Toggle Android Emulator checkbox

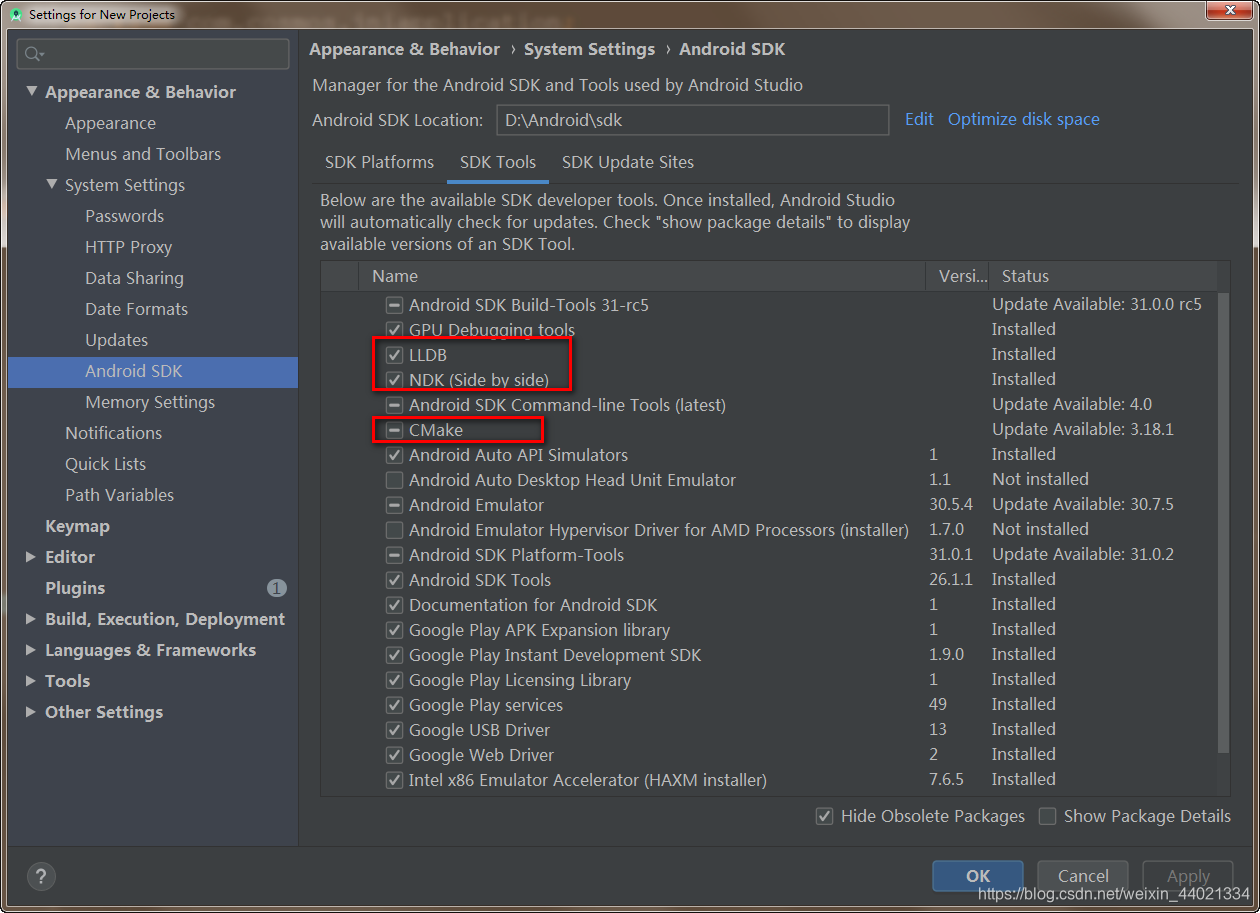394,505
